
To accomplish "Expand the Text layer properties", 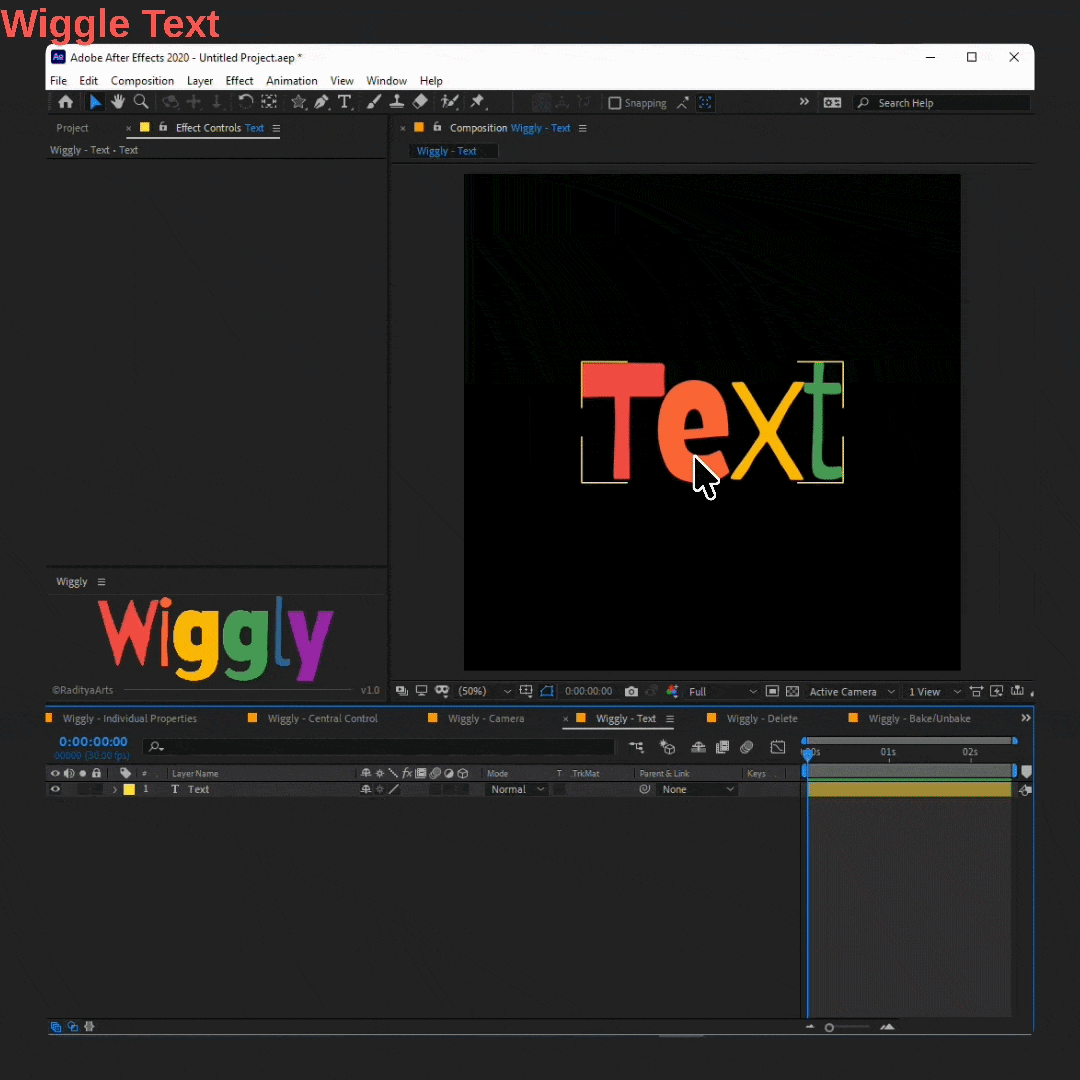I will click(114, 789).
